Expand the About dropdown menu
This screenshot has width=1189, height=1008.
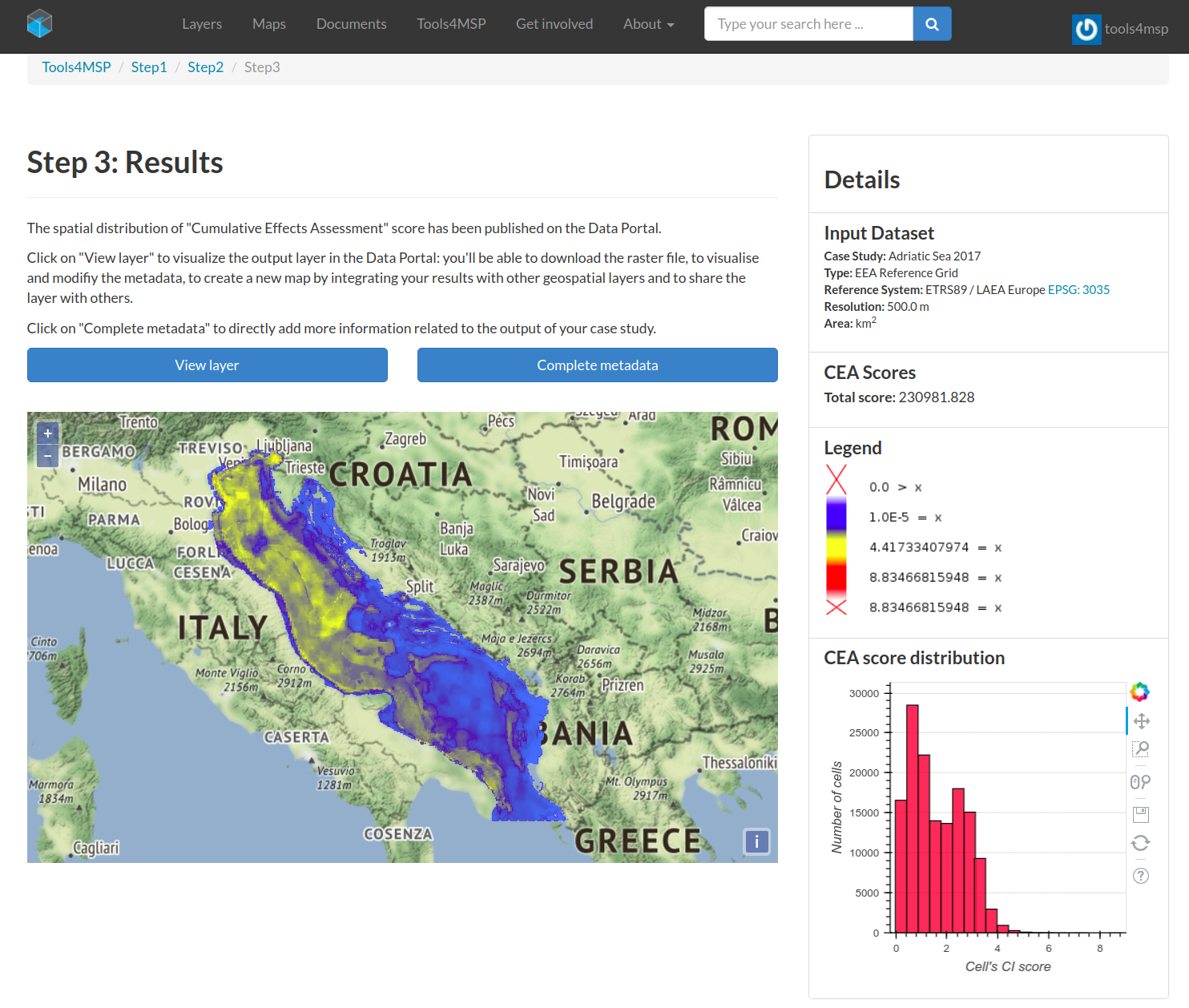tap(648, 24)
